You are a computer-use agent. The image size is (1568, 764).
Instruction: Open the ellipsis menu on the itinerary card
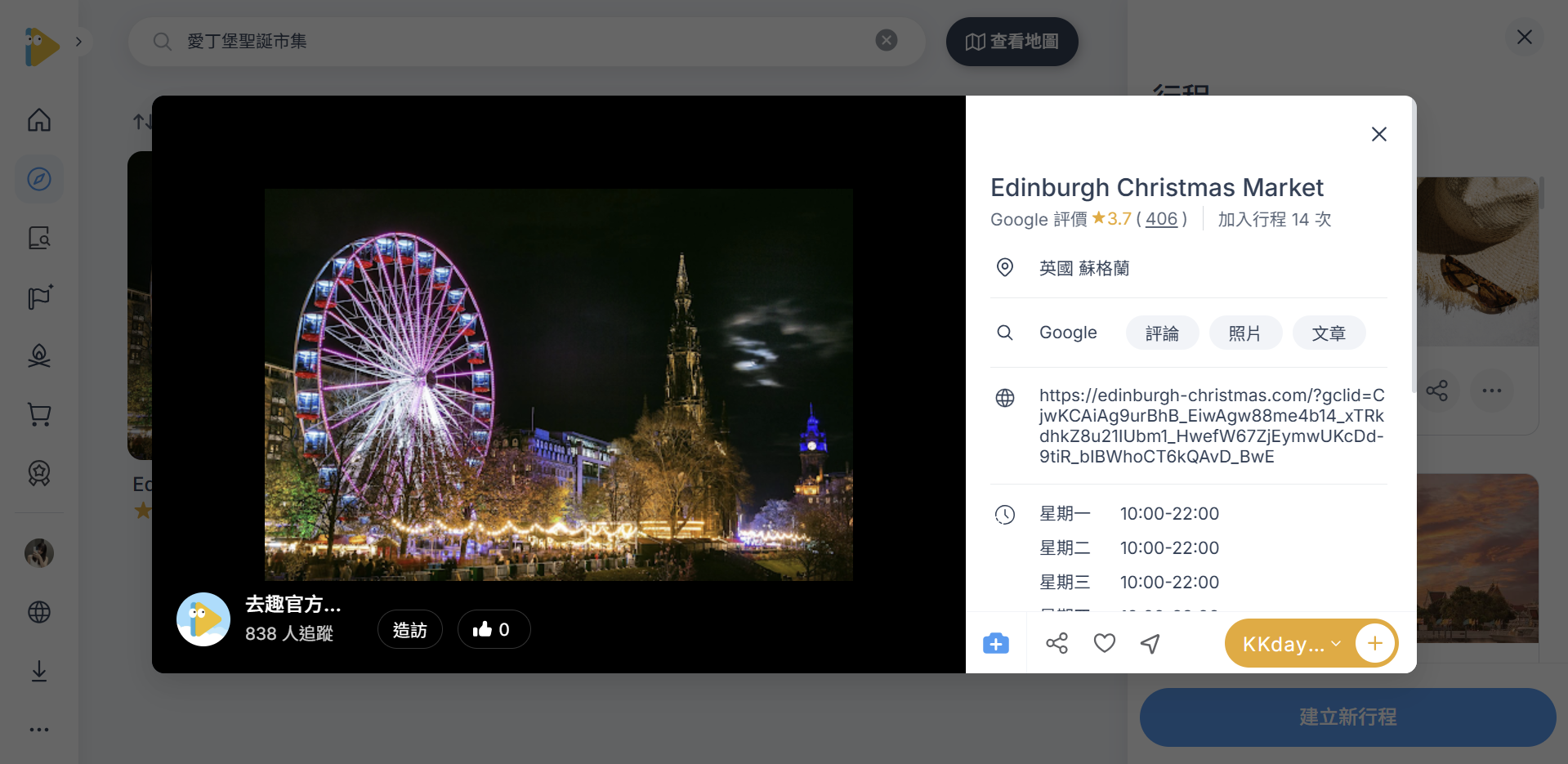tap(1492, 391)
